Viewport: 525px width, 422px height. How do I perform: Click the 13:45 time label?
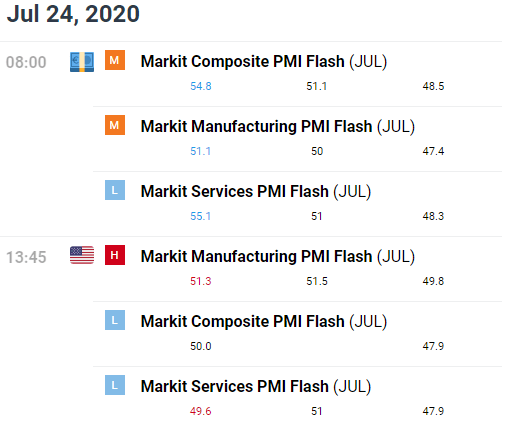[x=26, y=258]
